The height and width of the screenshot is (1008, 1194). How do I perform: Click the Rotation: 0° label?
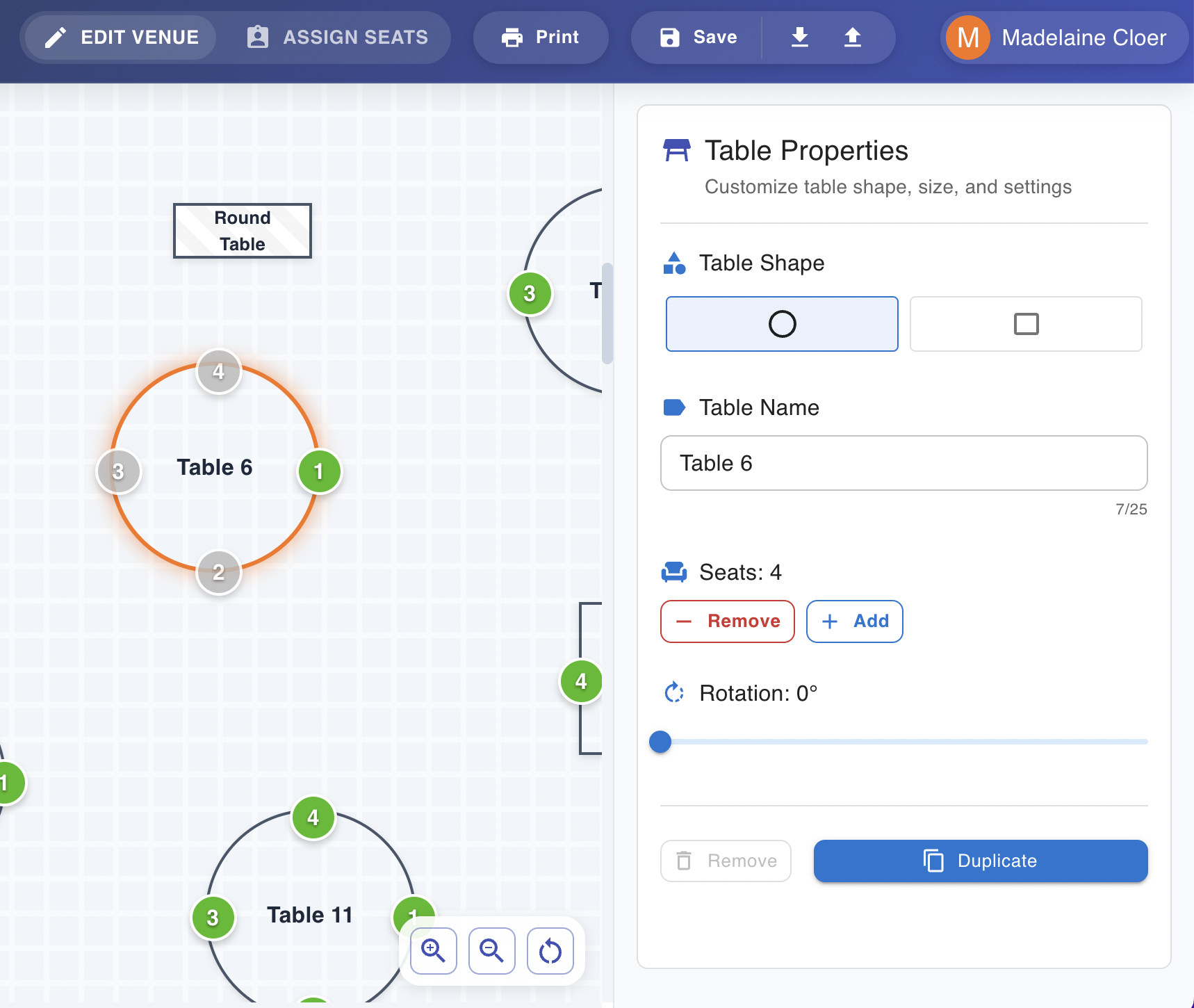(758, 693)
